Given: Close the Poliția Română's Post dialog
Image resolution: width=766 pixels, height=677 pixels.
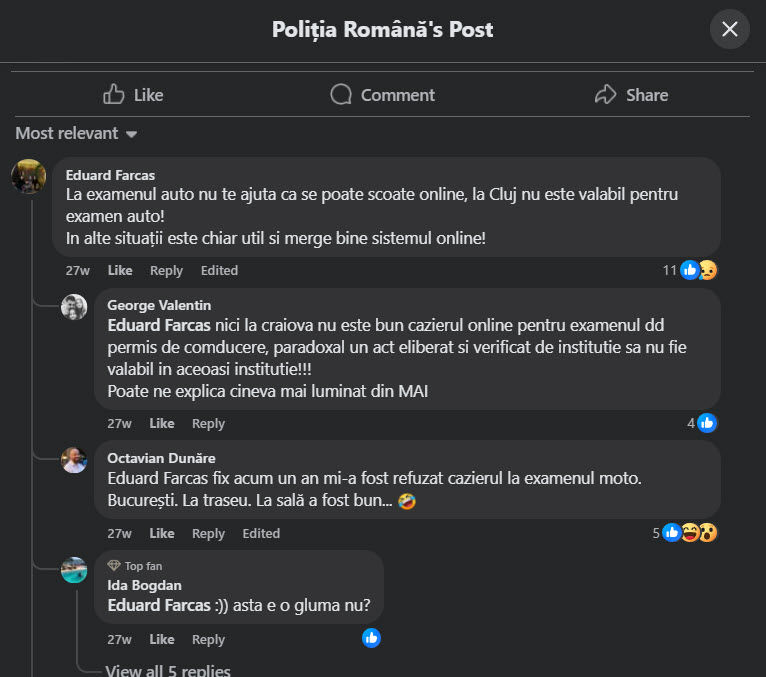Looking at the screenshot, I should click(x=729, y=29).
